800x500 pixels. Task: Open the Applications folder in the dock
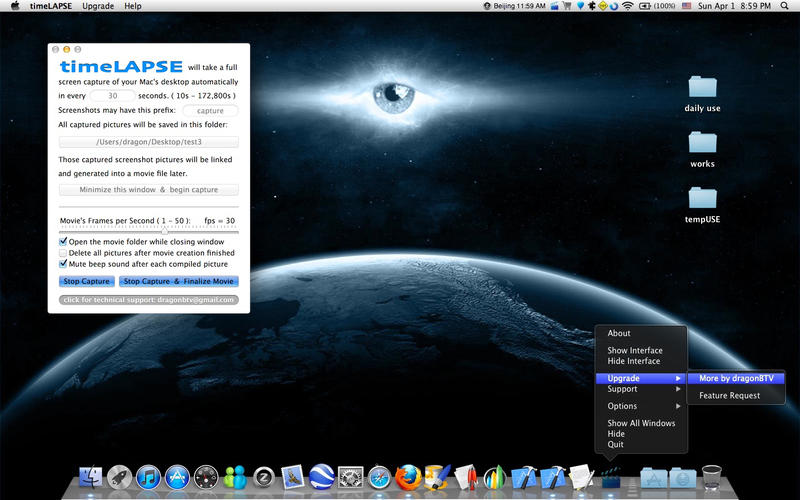pos(654,478)
